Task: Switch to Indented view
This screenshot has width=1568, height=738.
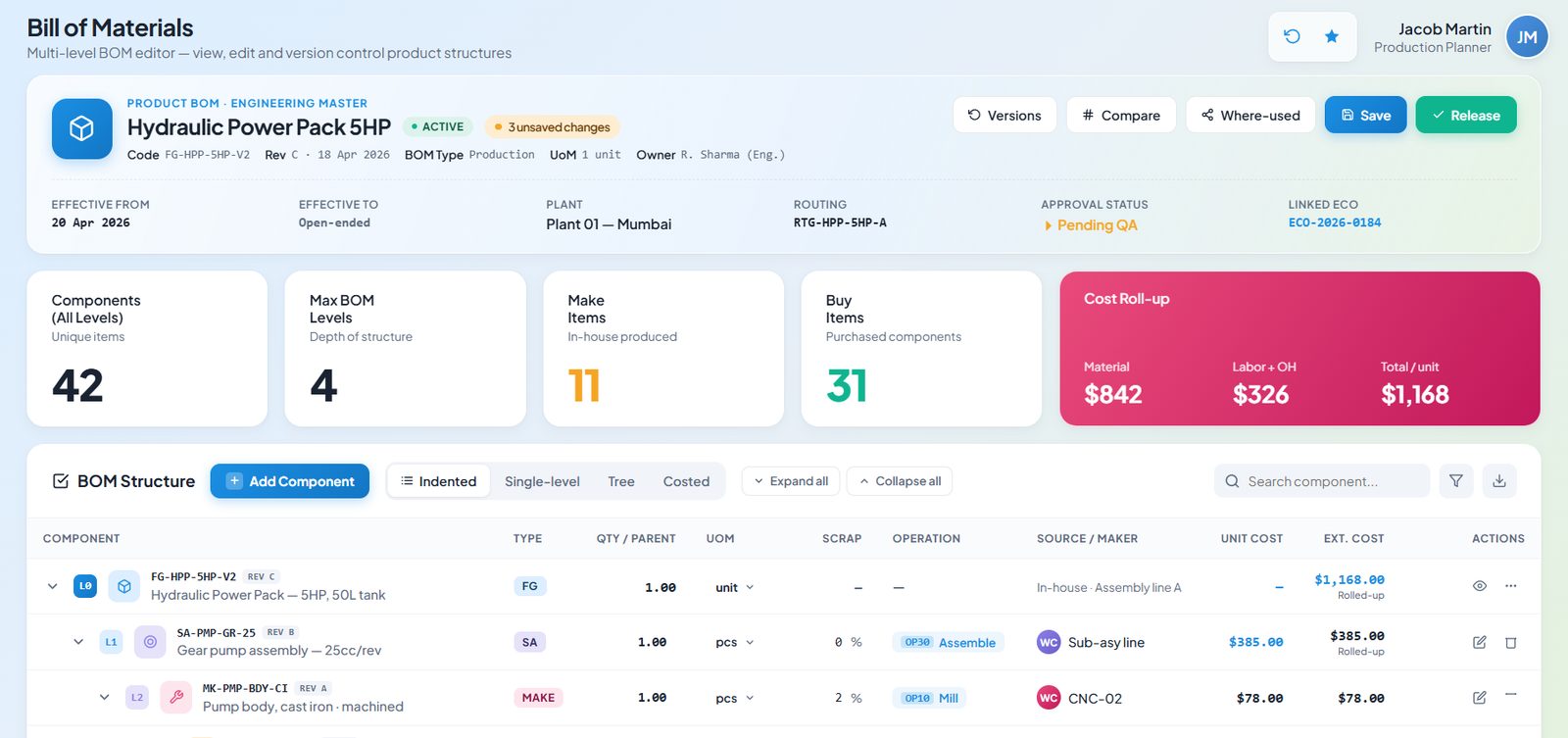Action: [x=439, y=481]
